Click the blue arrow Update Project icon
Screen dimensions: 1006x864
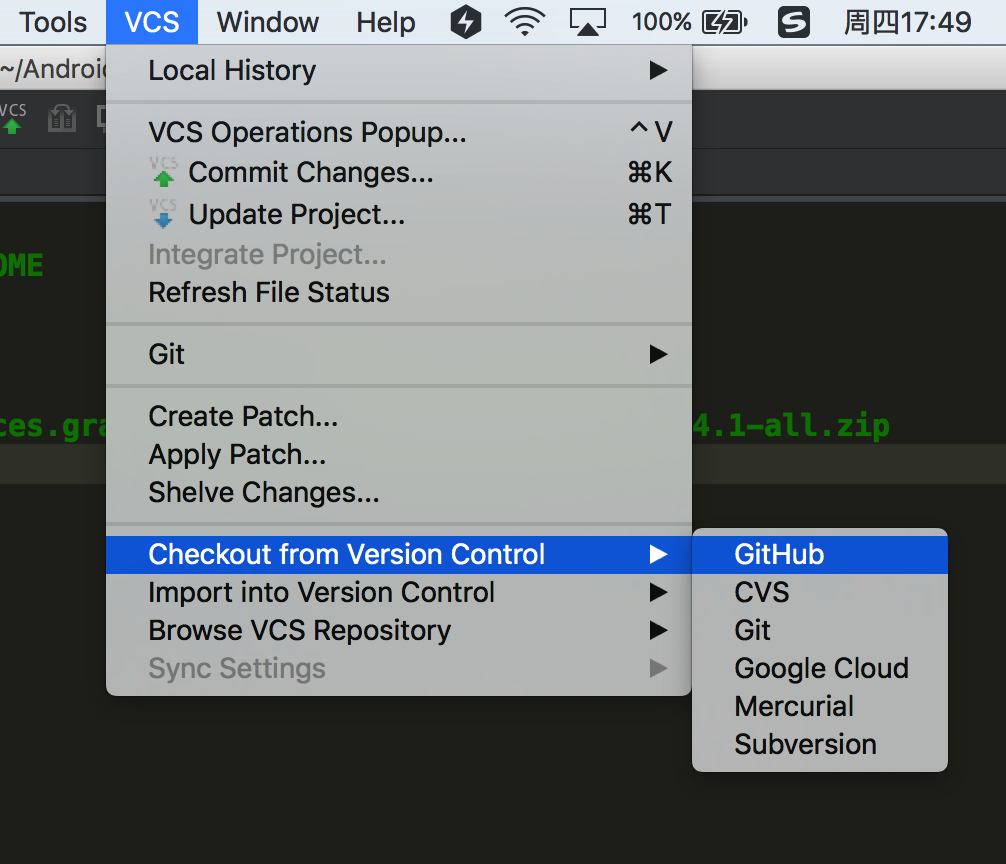click(x=163, y=214)
